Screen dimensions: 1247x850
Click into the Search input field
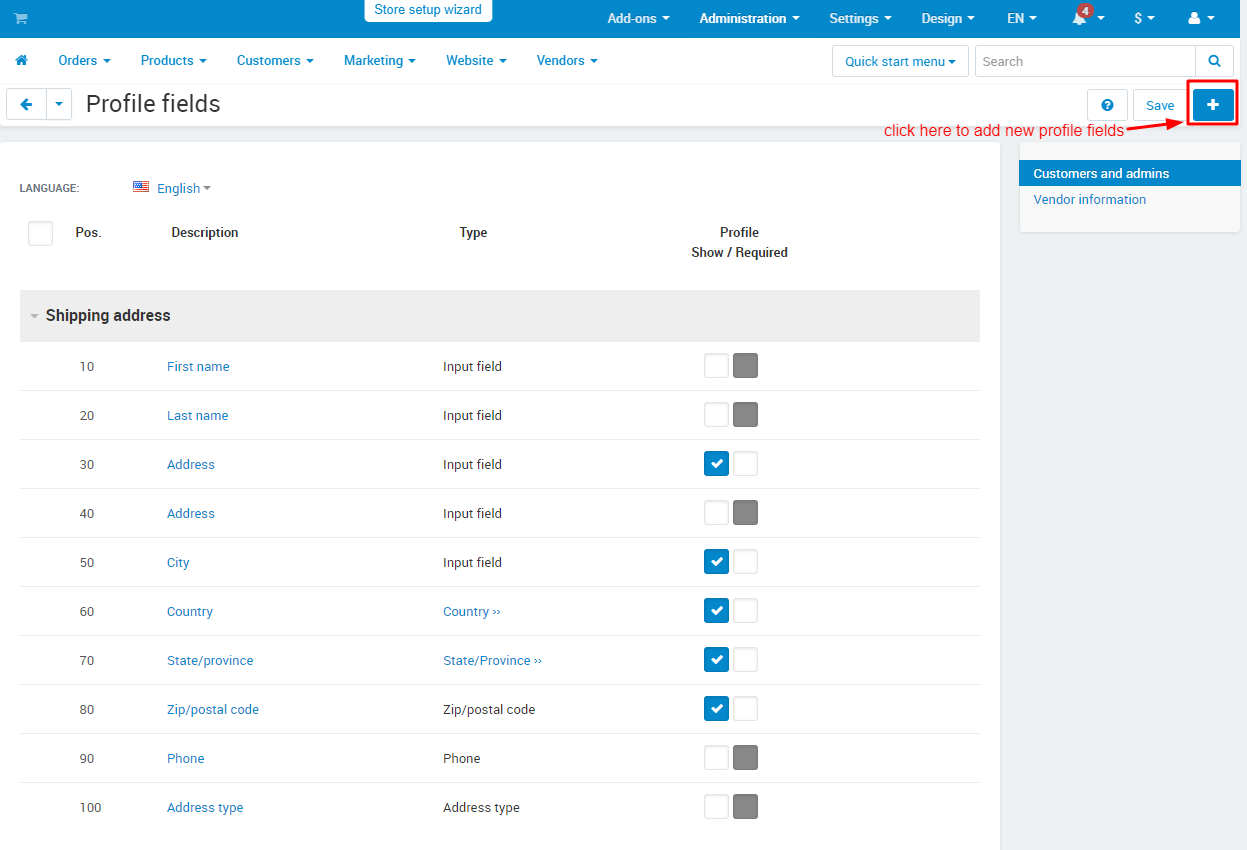[x=1085, y=61]
